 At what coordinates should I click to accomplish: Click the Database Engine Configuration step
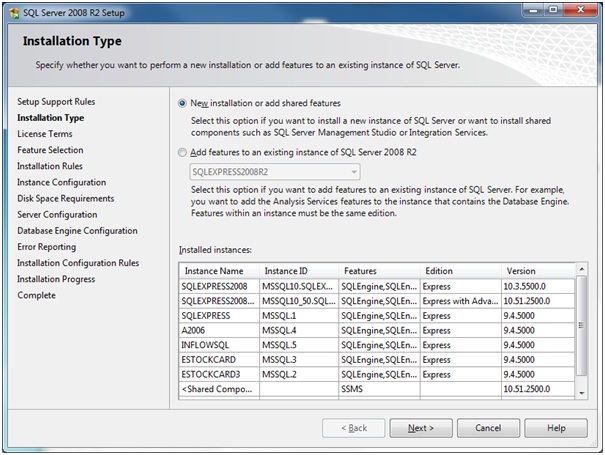click(77, 231)
